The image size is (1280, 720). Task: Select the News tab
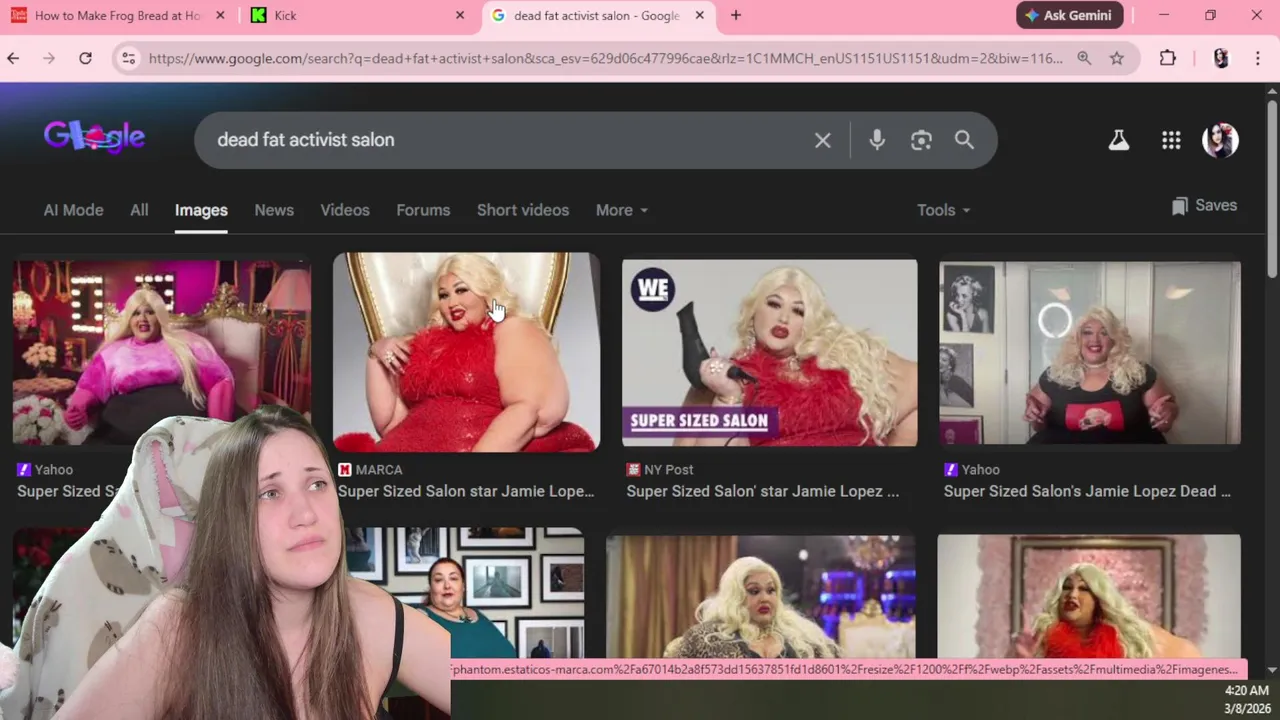tap(274, 210)
